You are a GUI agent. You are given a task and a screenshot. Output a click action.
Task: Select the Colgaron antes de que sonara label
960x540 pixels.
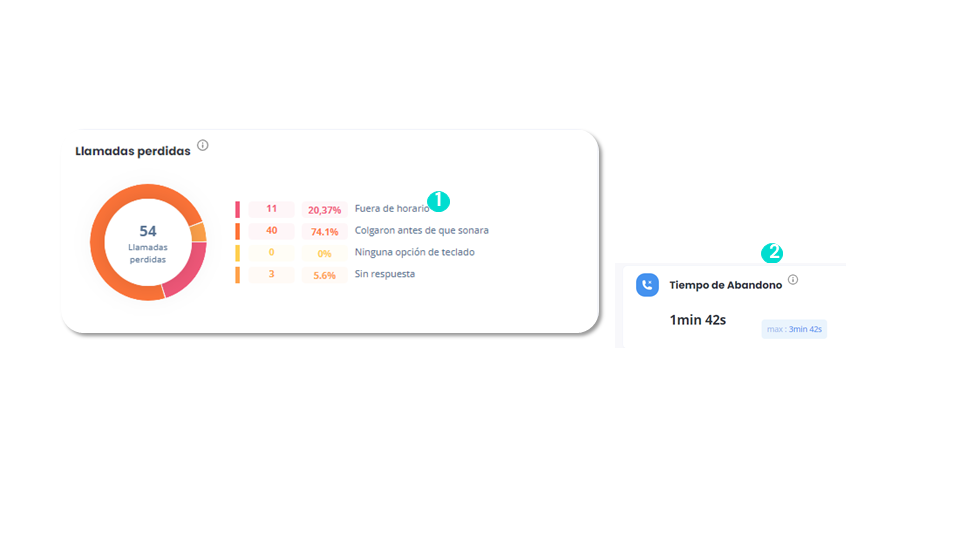point(422,230)
